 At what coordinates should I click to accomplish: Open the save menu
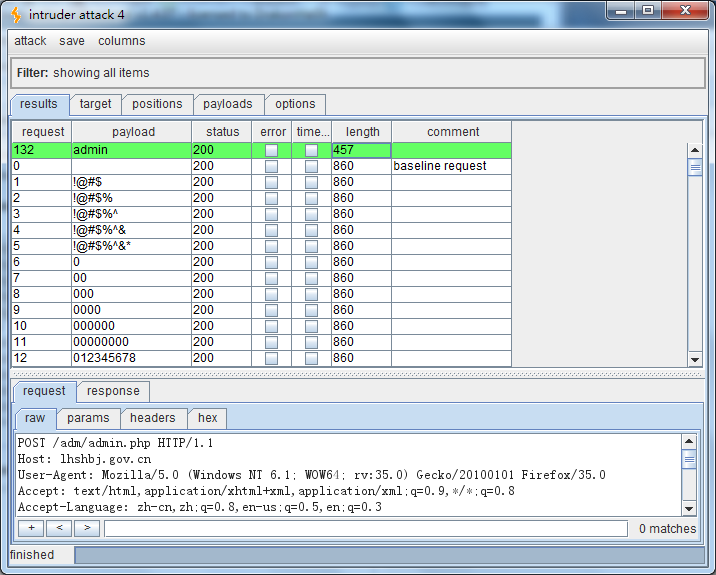(x=72, y=41)
